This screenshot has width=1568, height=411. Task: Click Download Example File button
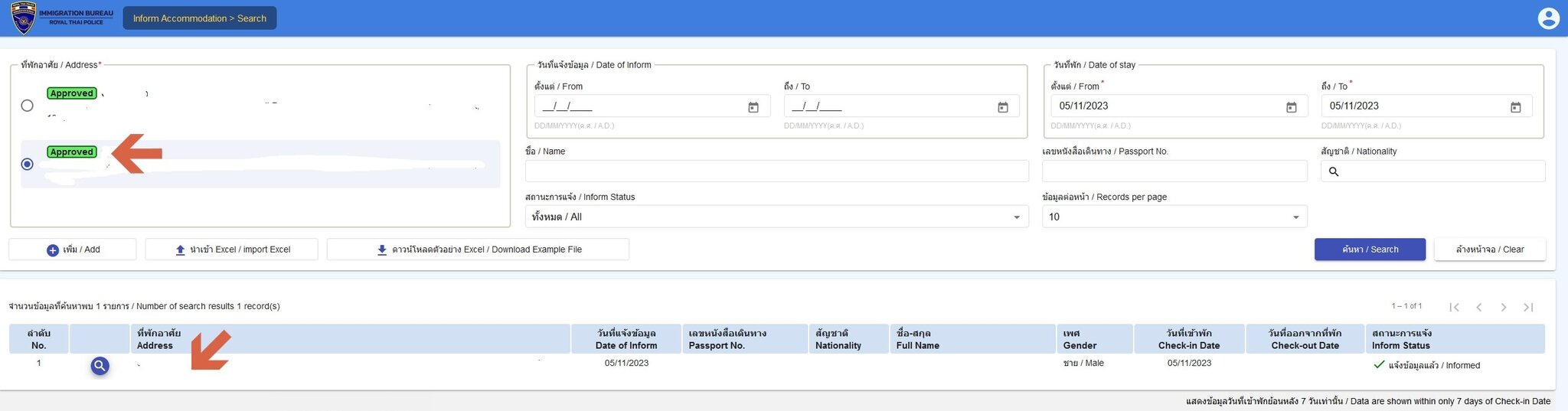pos(478,250)
